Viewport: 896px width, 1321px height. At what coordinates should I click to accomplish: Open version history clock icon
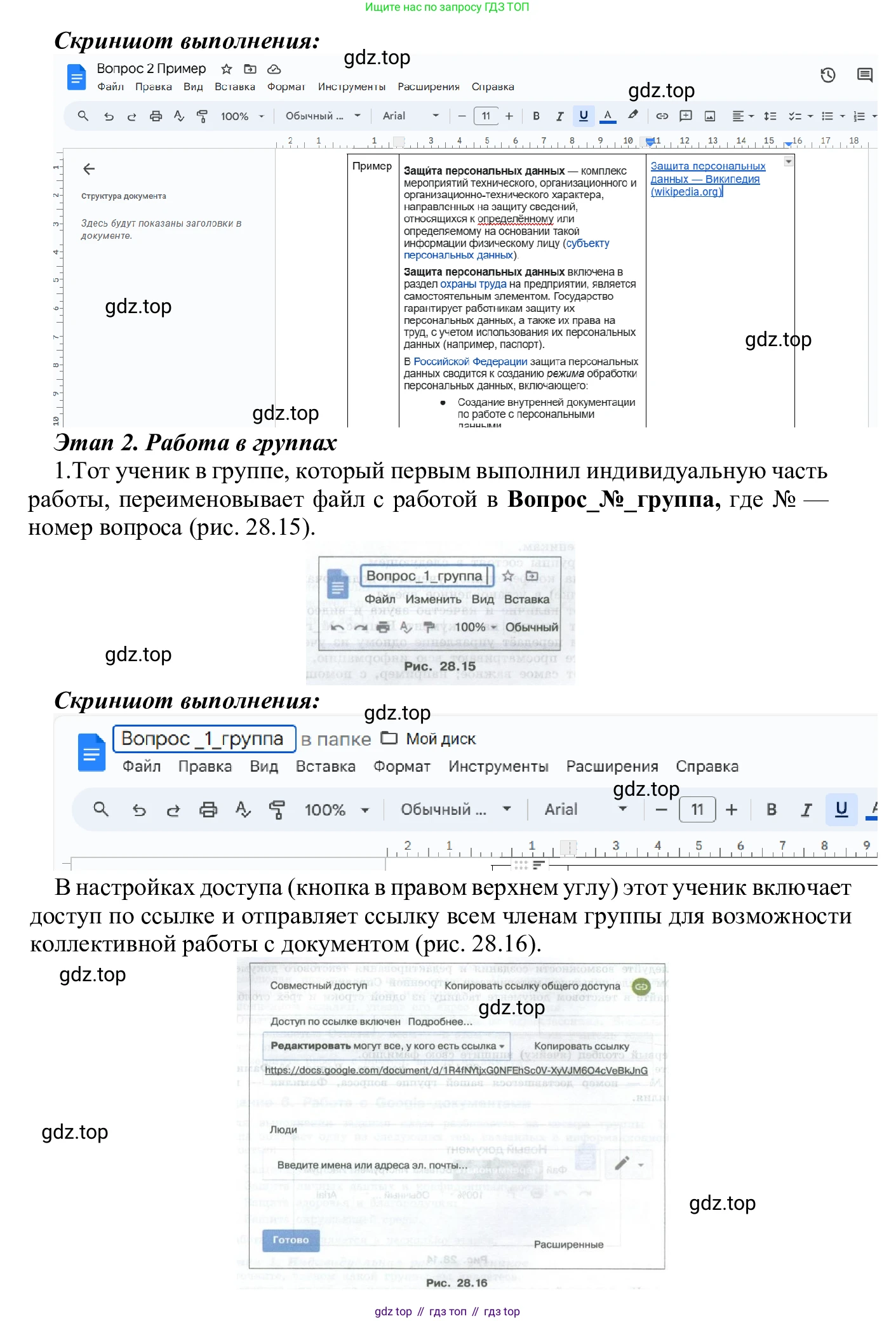point(827,75)
